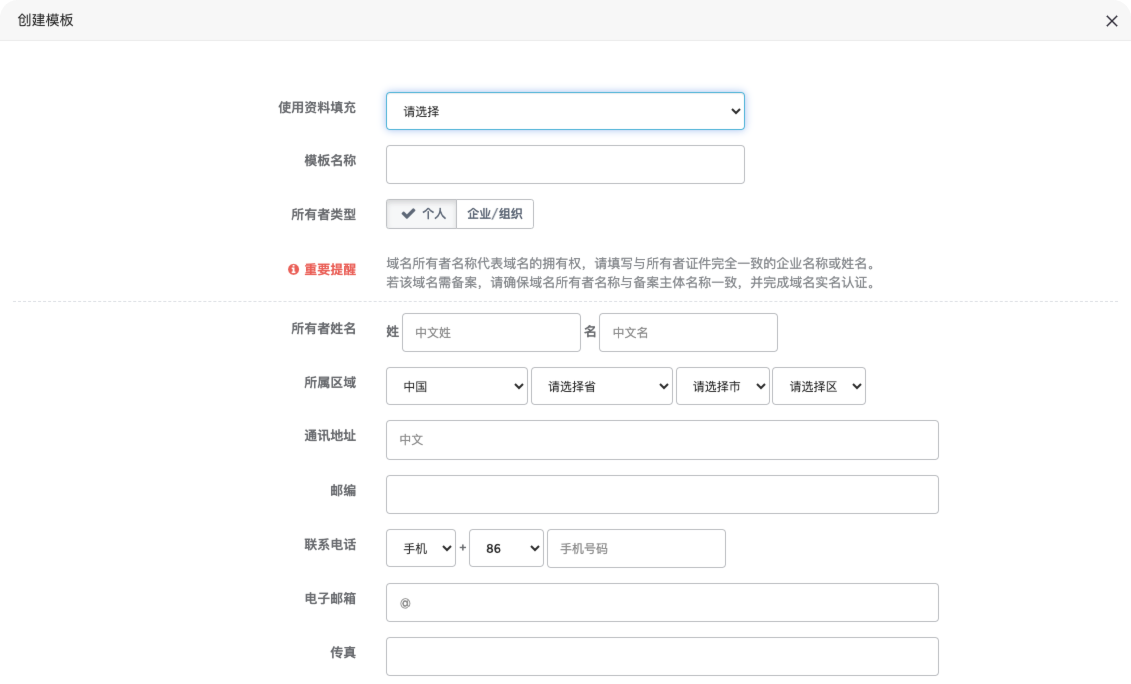Focus the 中文名 given name field
The height and width of the screenshot is (684, 1131).
[x=688, y=332]
